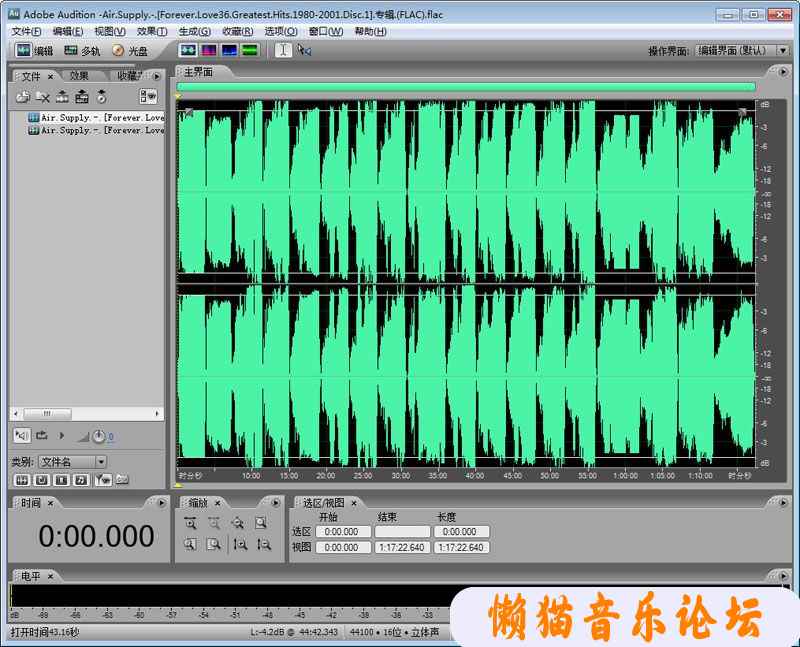Click Zoom Out Vertically icon
The image size is (800, 647).
click(x=264, y=544)
